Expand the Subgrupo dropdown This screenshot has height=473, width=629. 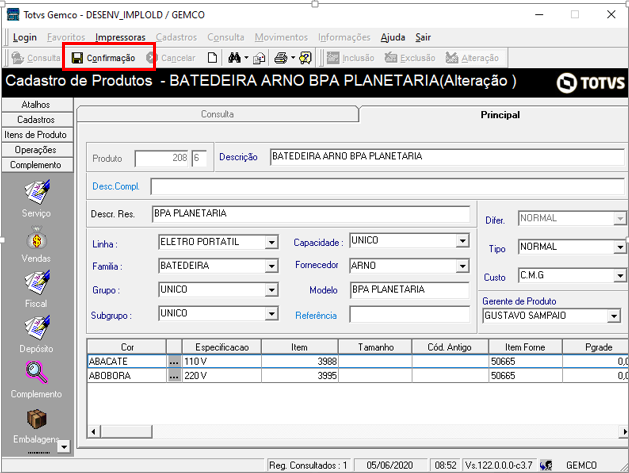pos(272,313)
